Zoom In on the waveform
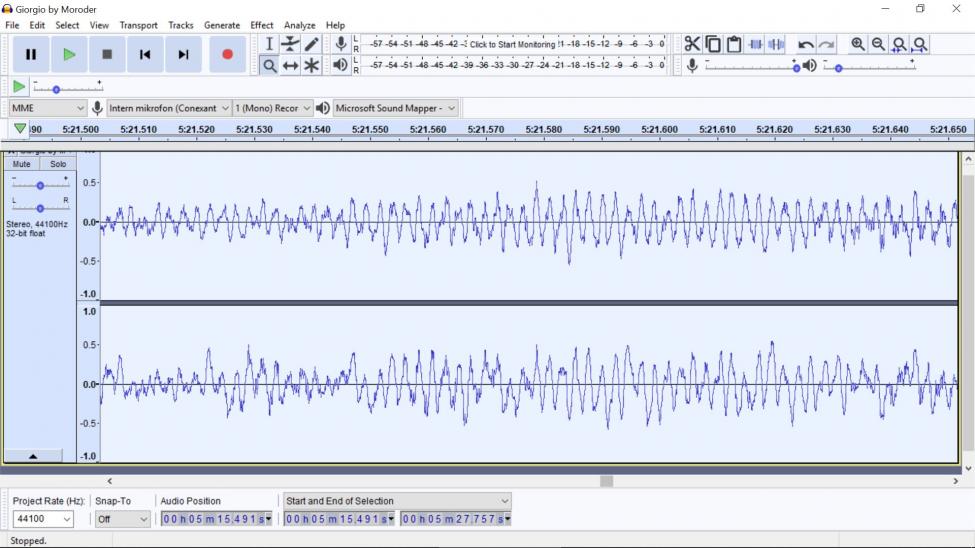 coord(857,44)
